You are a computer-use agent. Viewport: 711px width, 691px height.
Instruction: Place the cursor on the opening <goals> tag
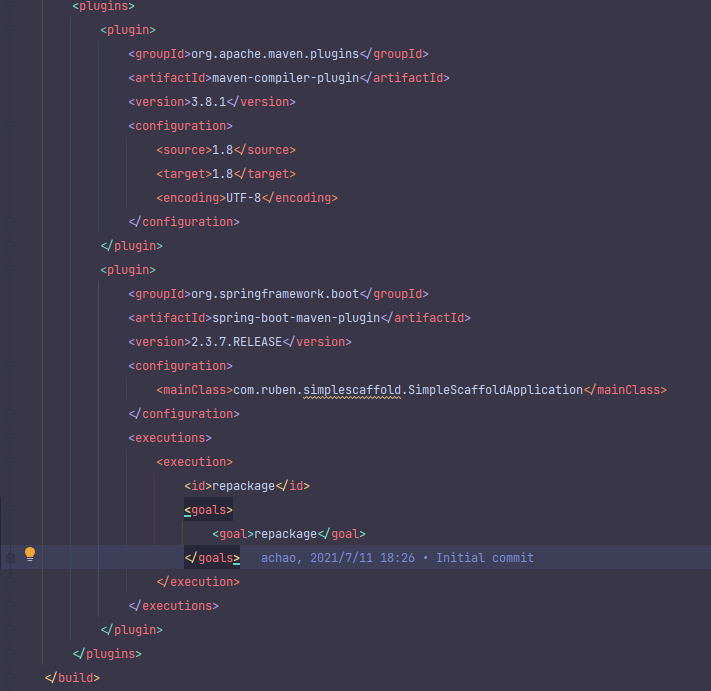click(x=208, y=510)
